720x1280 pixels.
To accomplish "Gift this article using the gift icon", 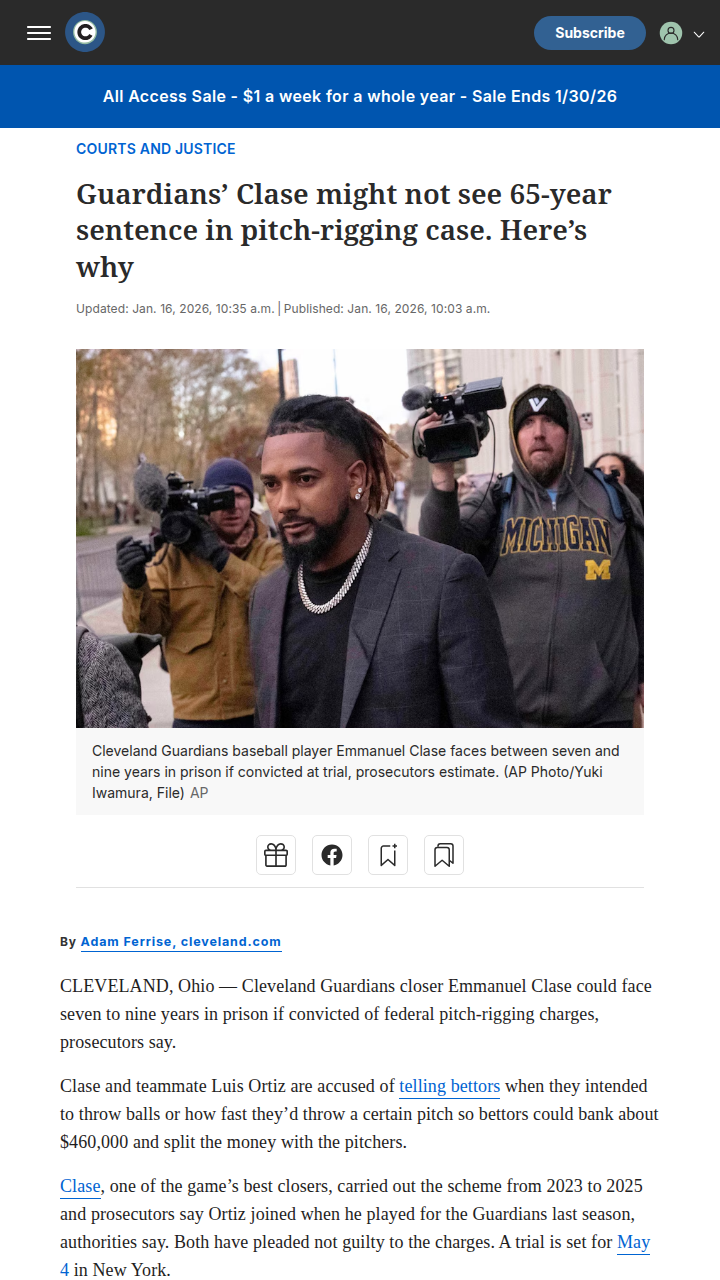I will 276,855.
